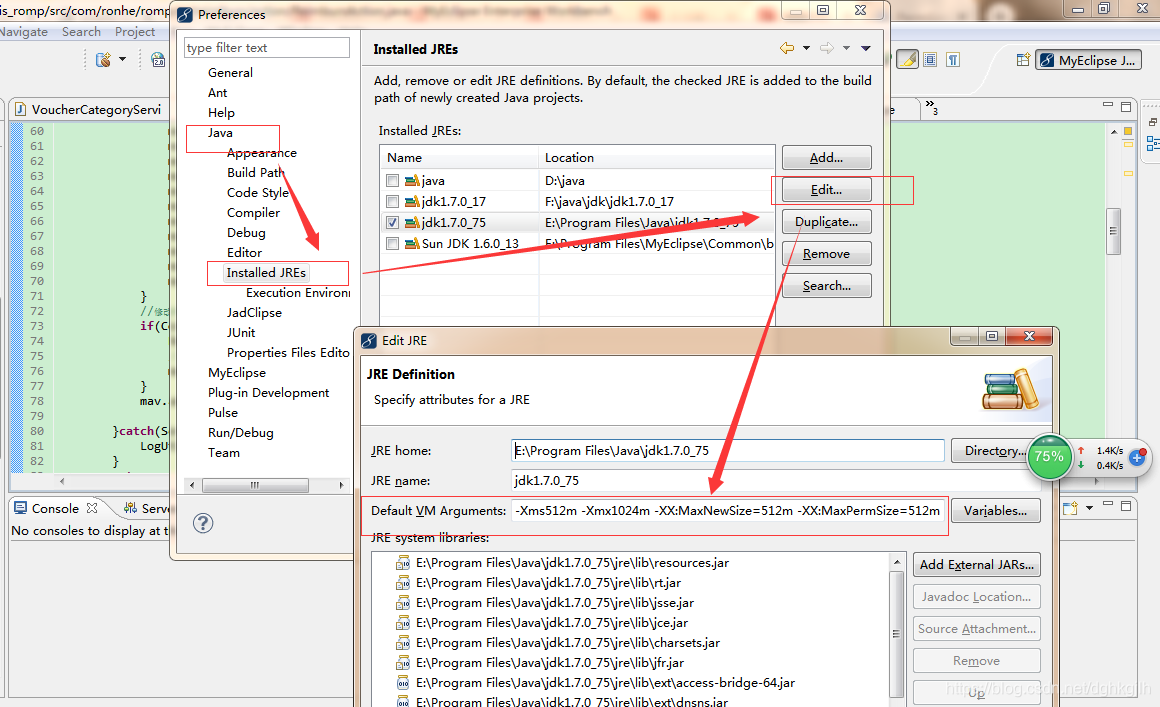Open the Search menu
The width and height of the screenshot is (1160, 707).
coord(81,32)
